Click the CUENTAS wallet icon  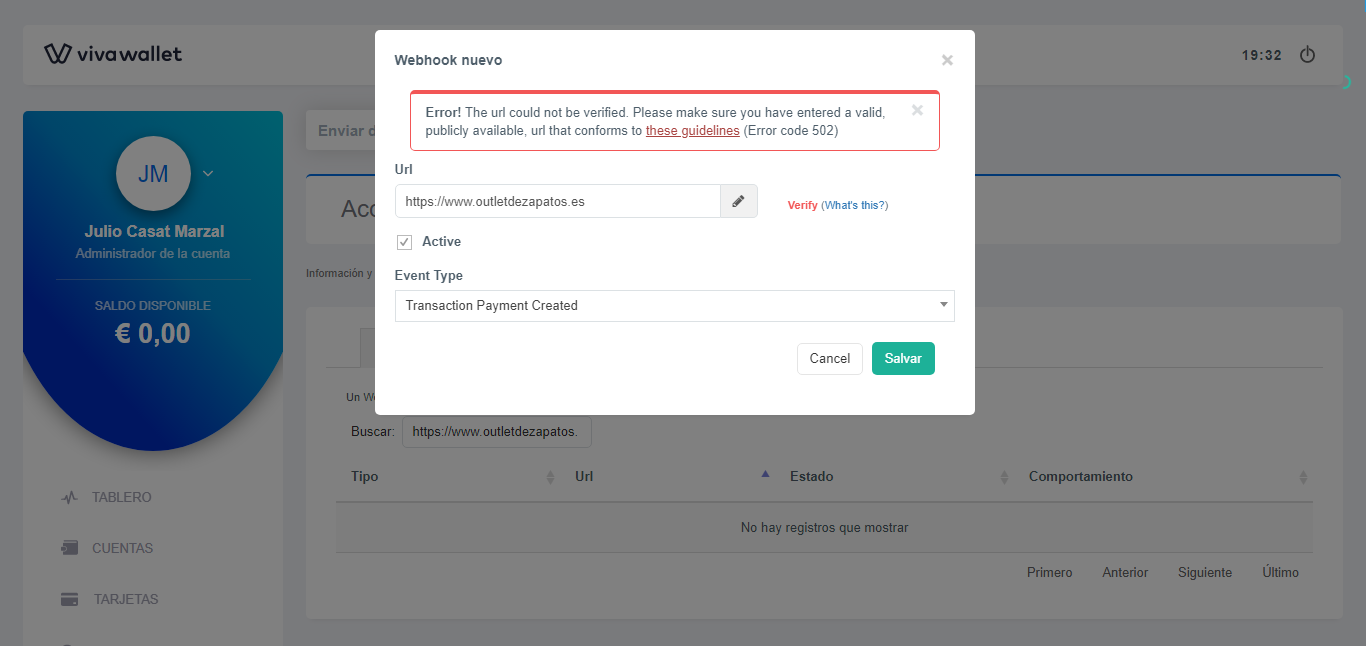[x=68, y=548]
